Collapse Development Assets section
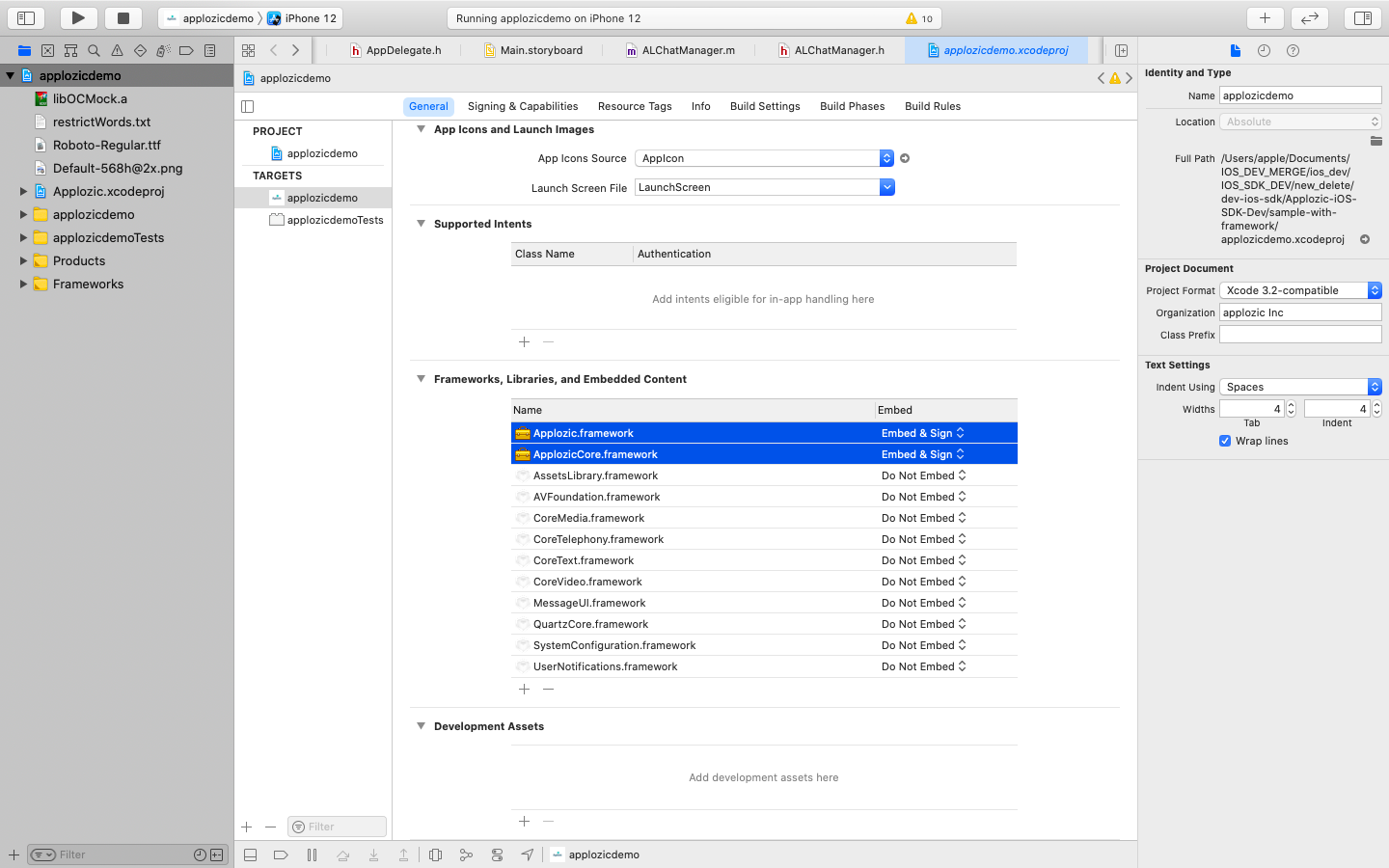 coord(421,726)
